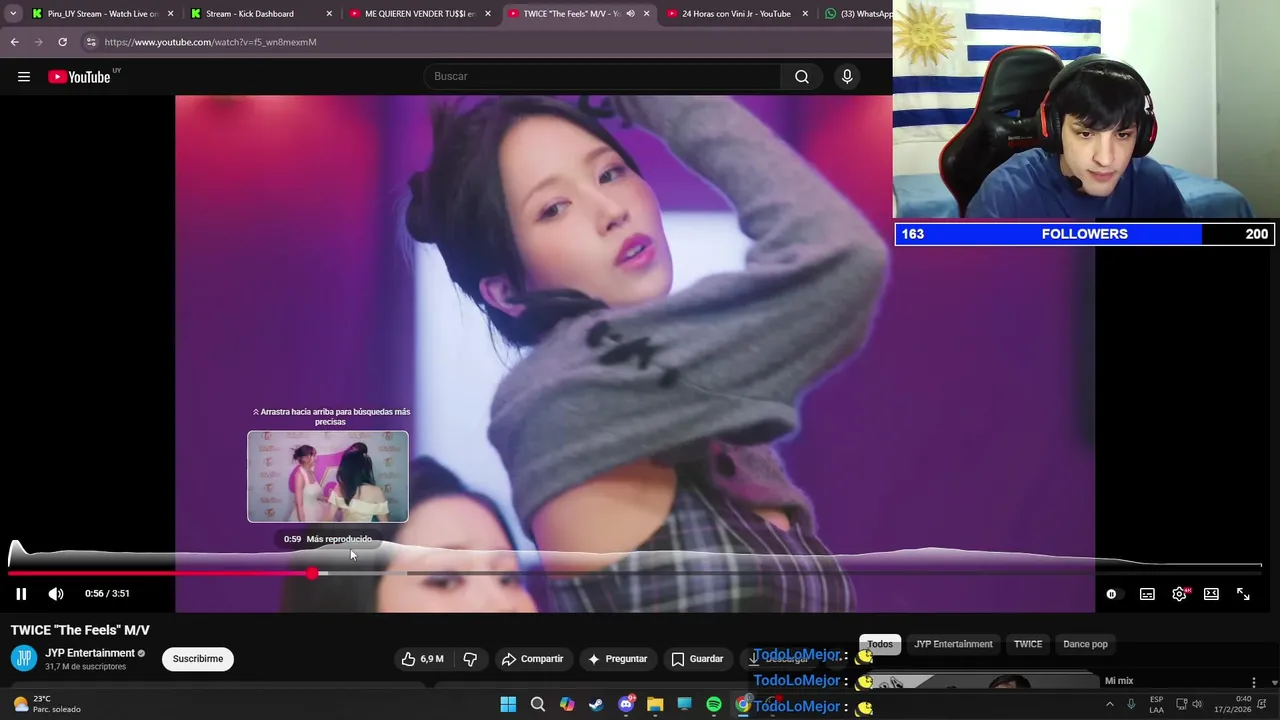Click the Preguntar ask button
The image size is (1280, 720).
coord(617,659)
